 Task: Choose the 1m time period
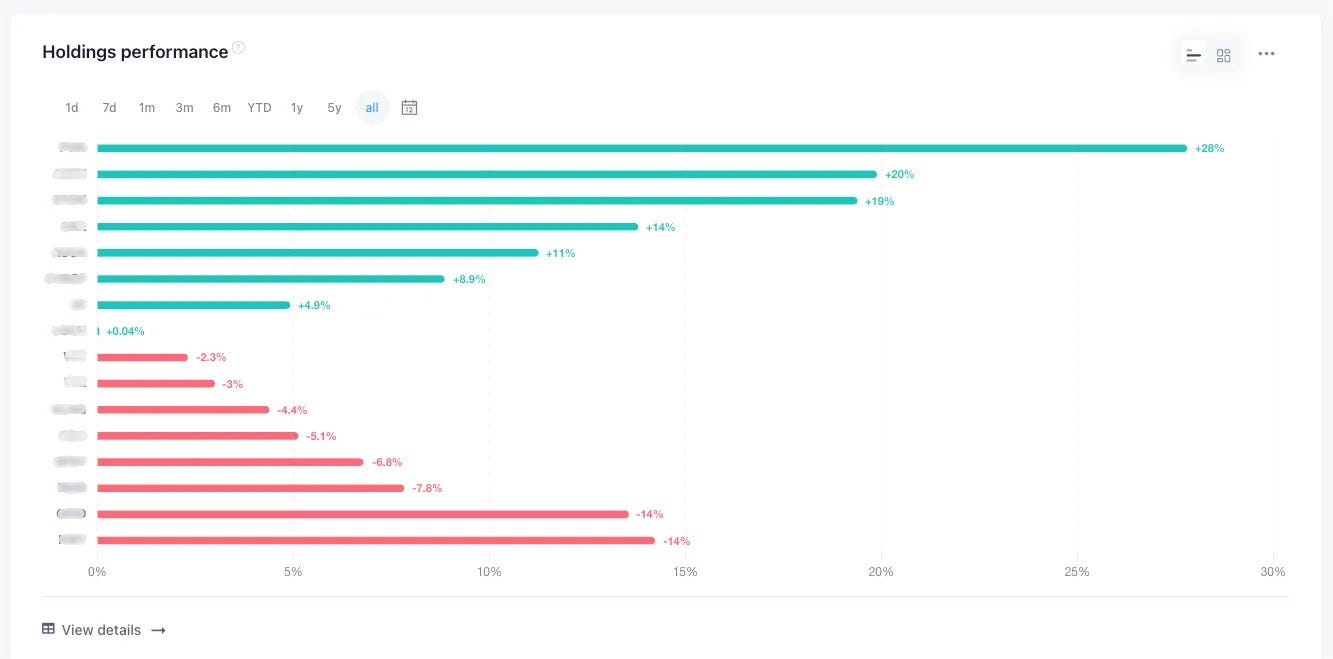147,108
